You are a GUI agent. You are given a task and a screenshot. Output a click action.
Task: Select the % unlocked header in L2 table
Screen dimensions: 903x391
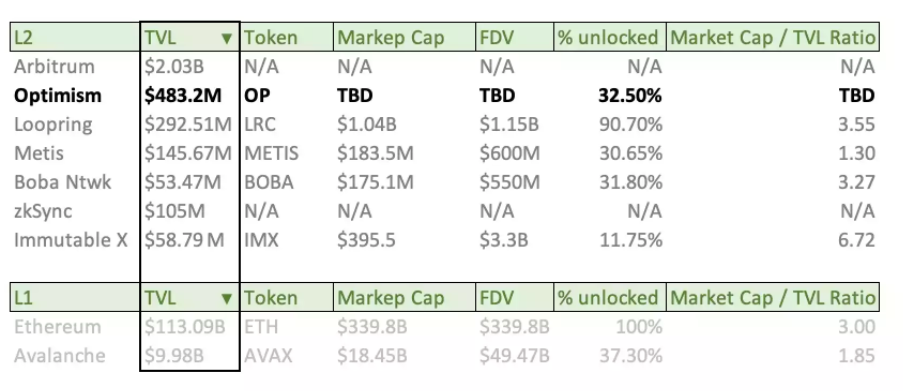click(610, 37)
